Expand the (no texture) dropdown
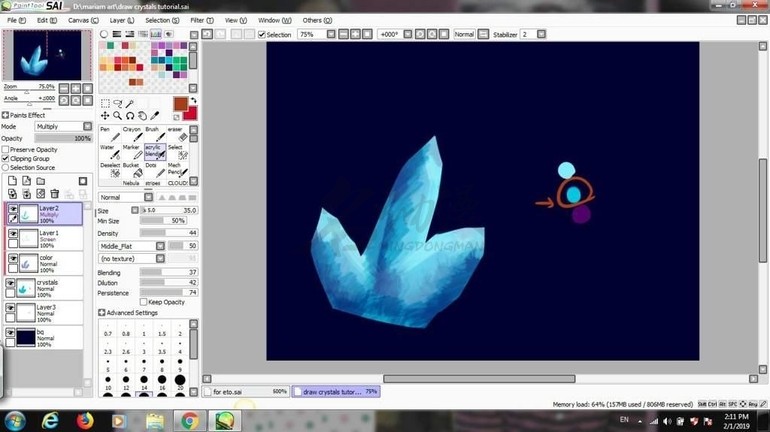The height and width of the screenshot is (432, 770). tap(146, 258)
